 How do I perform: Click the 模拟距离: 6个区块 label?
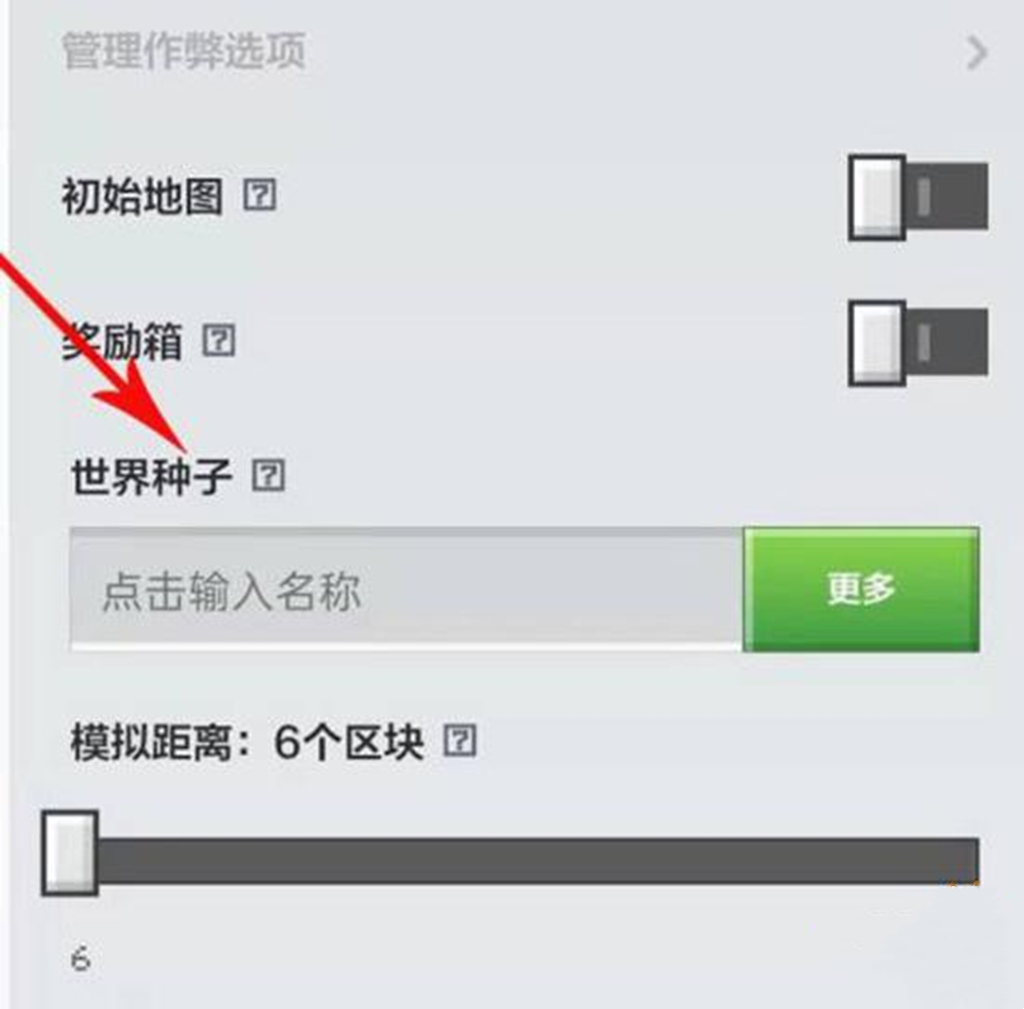coord(247,742)
